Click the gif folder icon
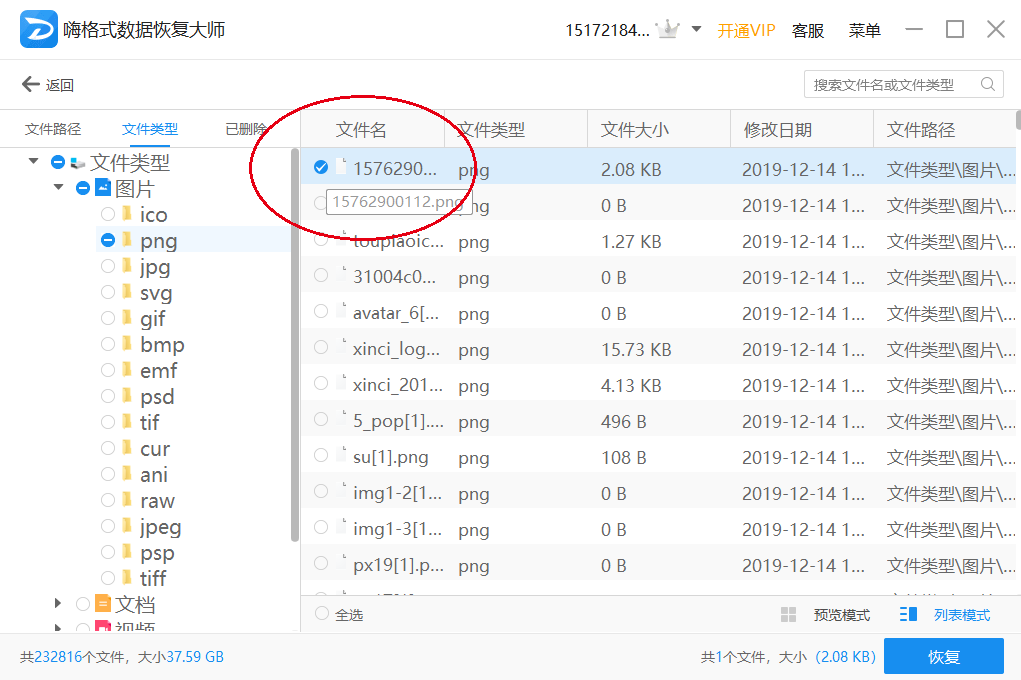1021x680 pixels. pos(128,318)
